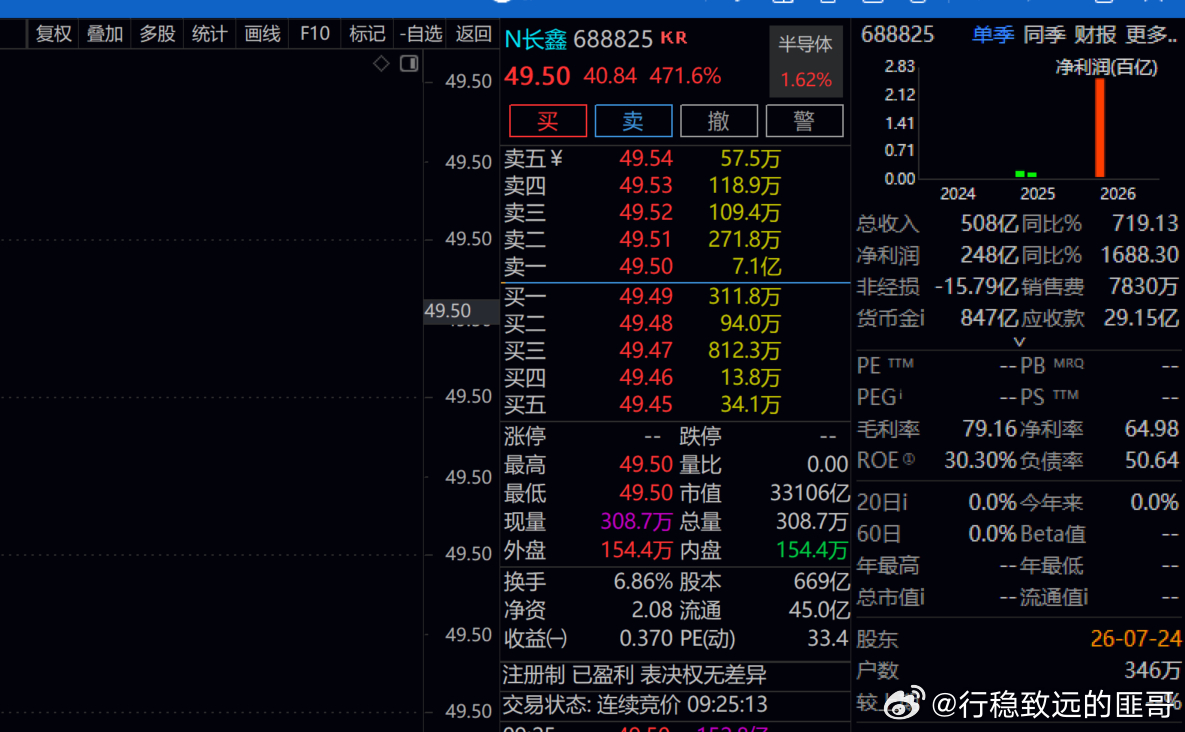Select the 卖一 price 49.50
This screenshot has width=1185, height=732.
645,266
